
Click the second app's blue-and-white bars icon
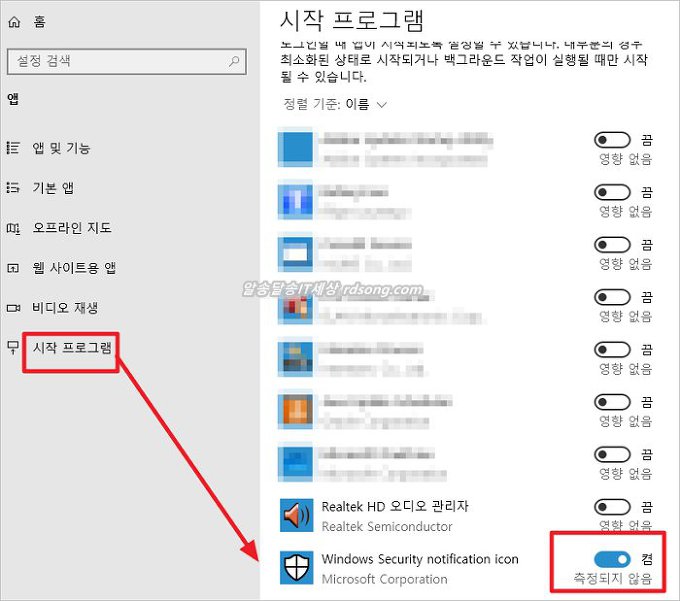(x=295, y=202)
